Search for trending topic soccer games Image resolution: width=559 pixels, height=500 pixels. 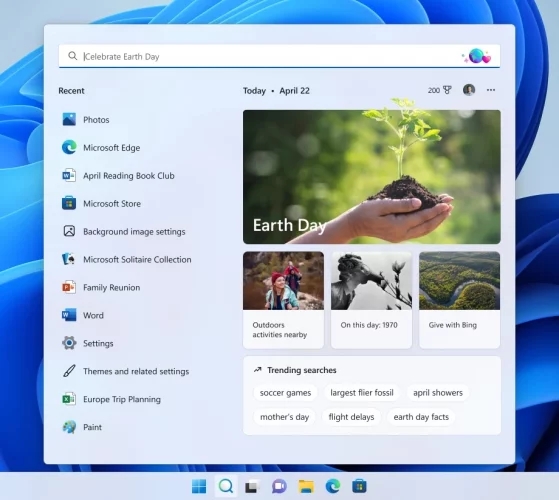pos(285,393)
